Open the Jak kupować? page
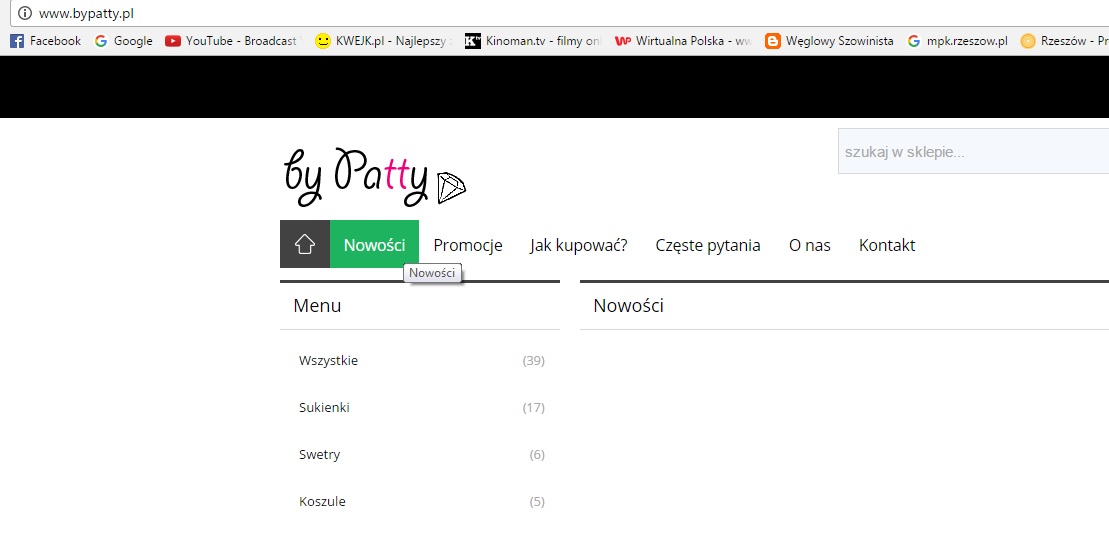The image size is (1109, 533). point(579,245)
